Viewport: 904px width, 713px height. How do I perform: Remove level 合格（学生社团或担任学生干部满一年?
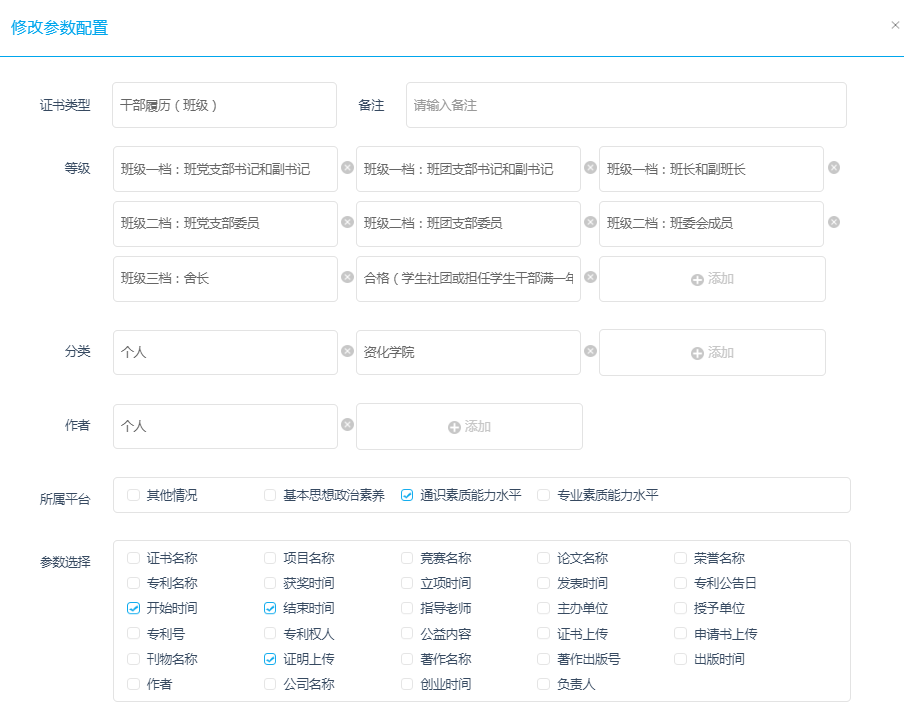click(x=590, y=277)
